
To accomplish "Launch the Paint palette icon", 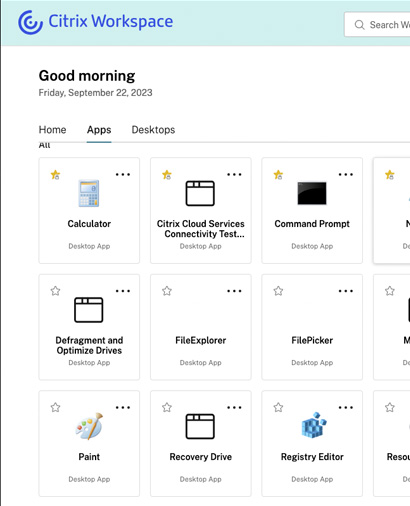I will pos(89,426).
